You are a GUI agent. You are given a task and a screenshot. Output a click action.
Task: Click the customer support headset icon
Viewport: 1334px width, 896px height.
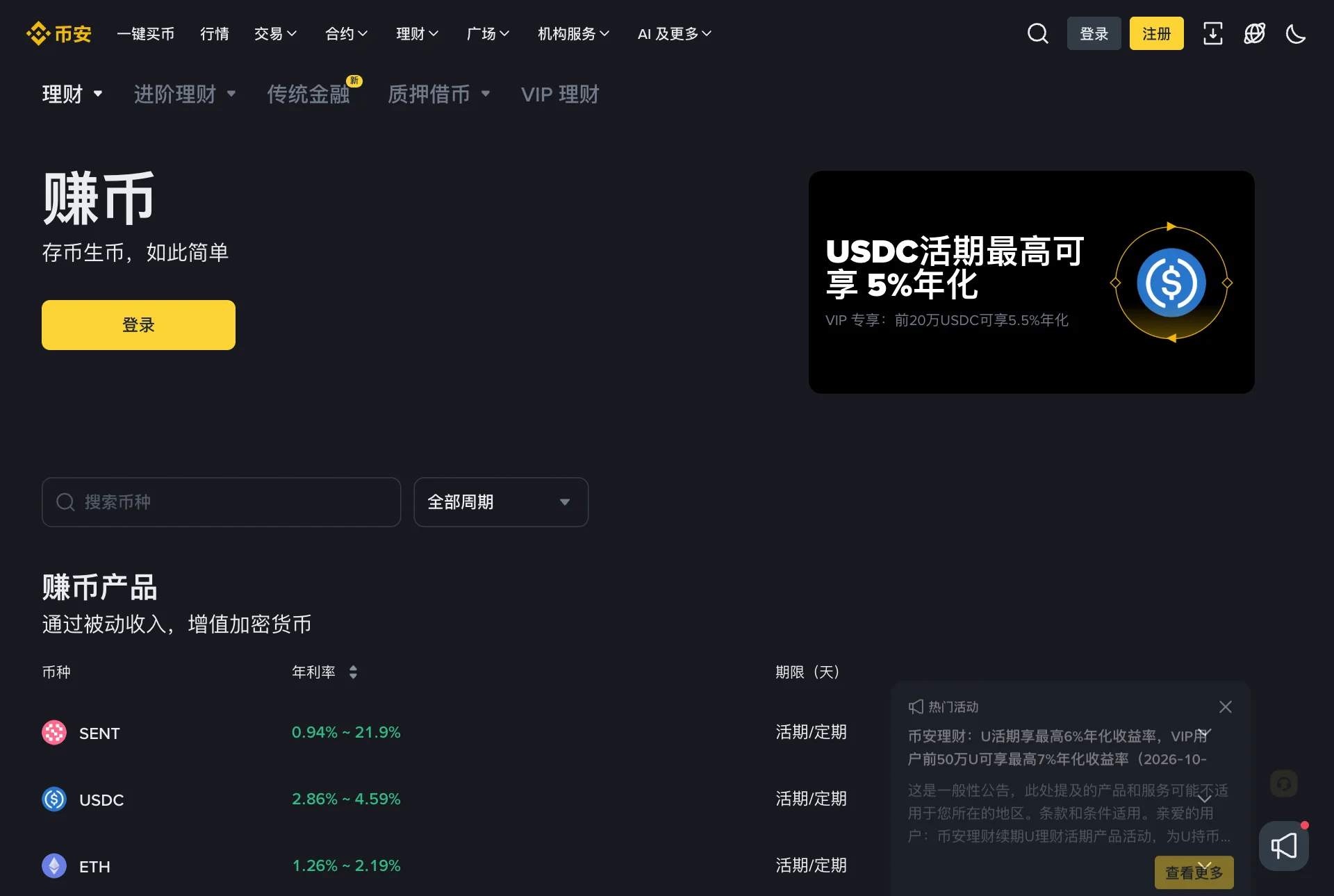(x=1284, y=783)
